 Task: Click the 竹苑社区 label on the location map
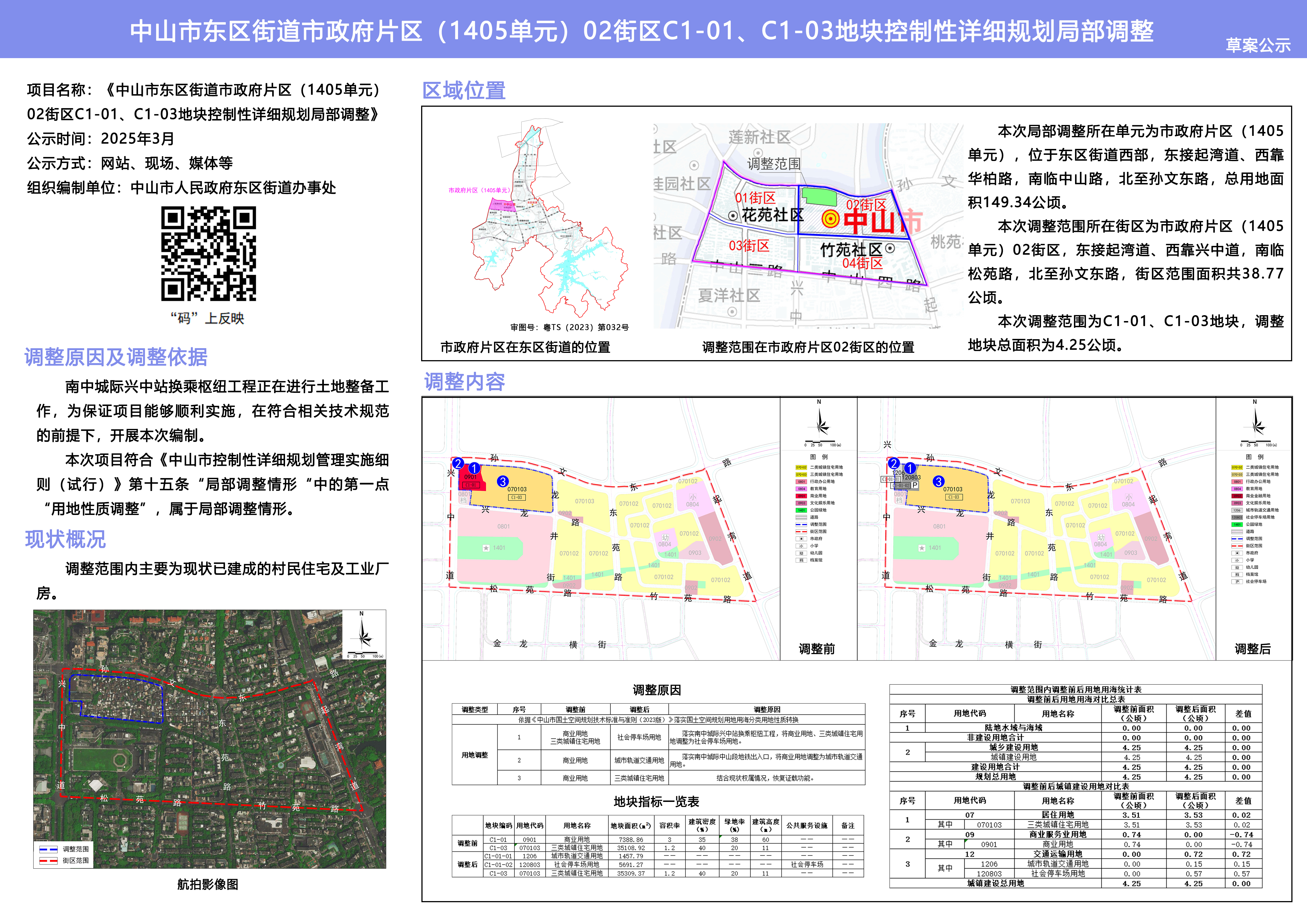(x=851, y=249)
